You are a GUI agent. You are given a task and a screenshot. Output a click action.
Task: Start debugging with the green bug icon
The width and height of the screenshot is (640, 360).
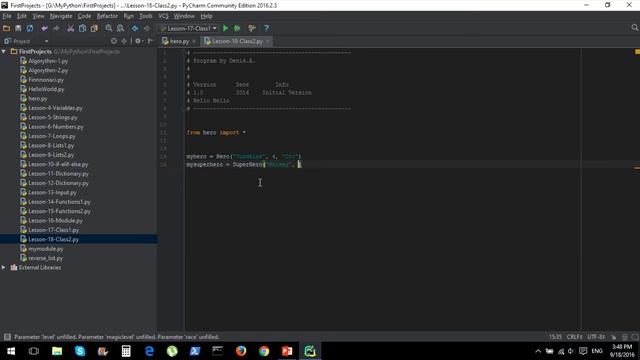[237, 28]
